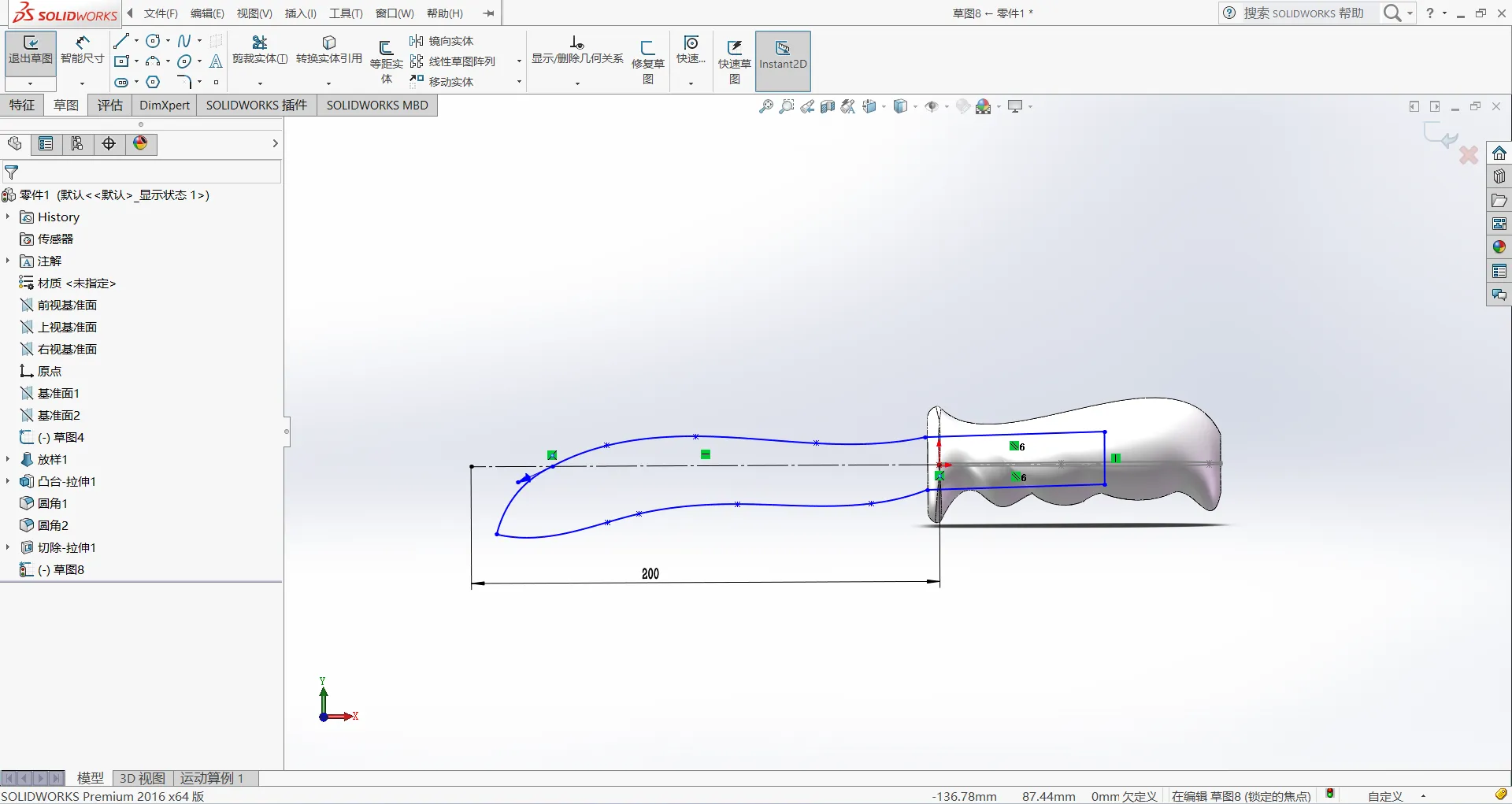
Task: Open the PropertyManager tab icon
Action: pyautogui.click(x=46, y=143)
